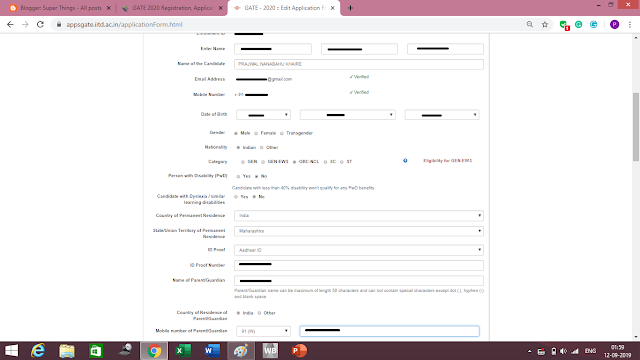Click the blue circular extension icon
640x360 pixels.
[593, 24]
